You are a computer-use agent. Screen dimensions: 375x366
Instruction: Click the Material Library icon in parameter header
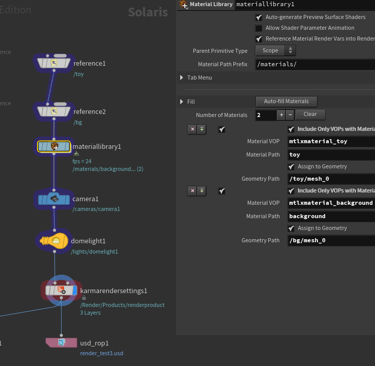click(183, 4)
